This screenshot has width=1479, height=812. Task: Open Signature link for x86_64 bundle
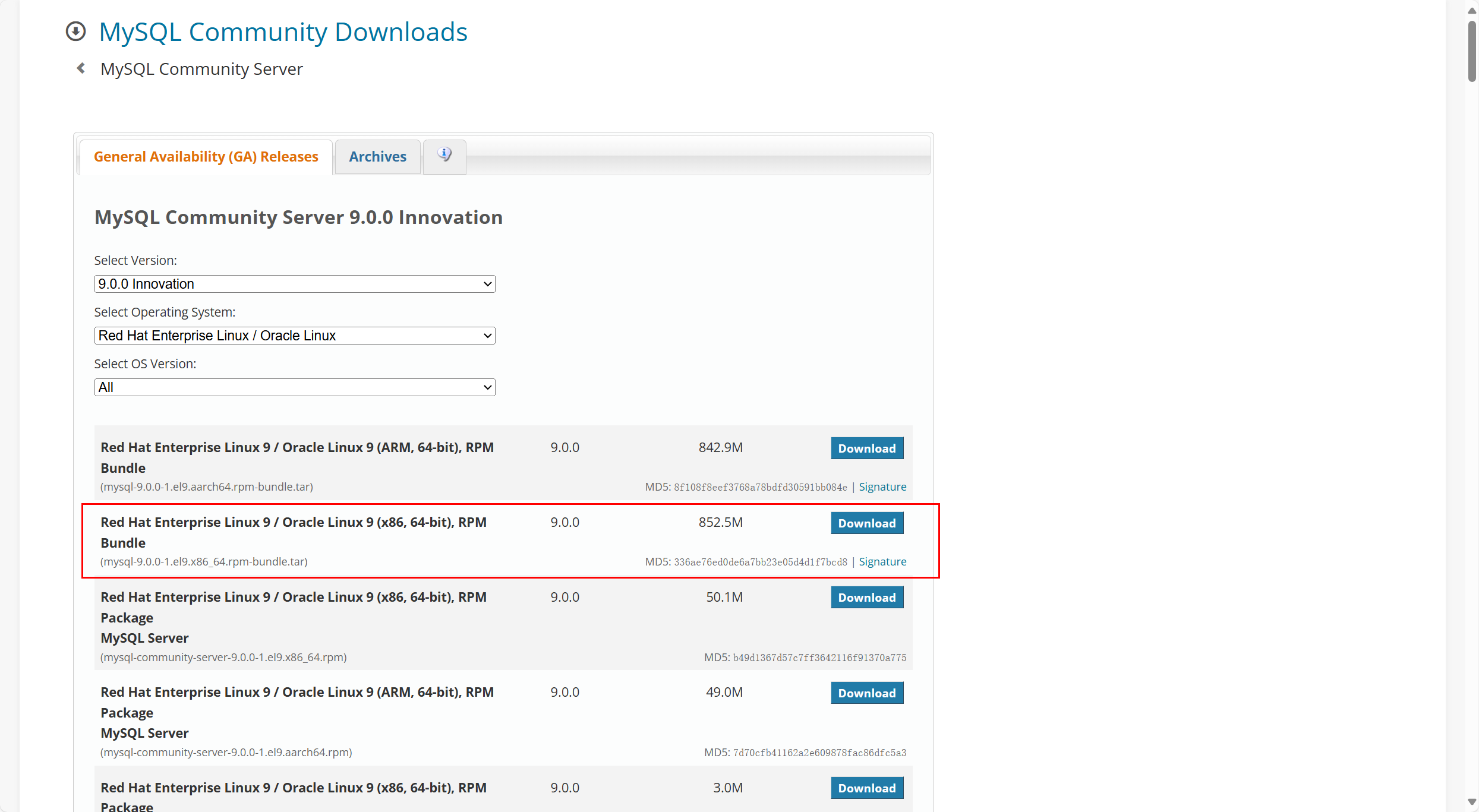(882, 561)
